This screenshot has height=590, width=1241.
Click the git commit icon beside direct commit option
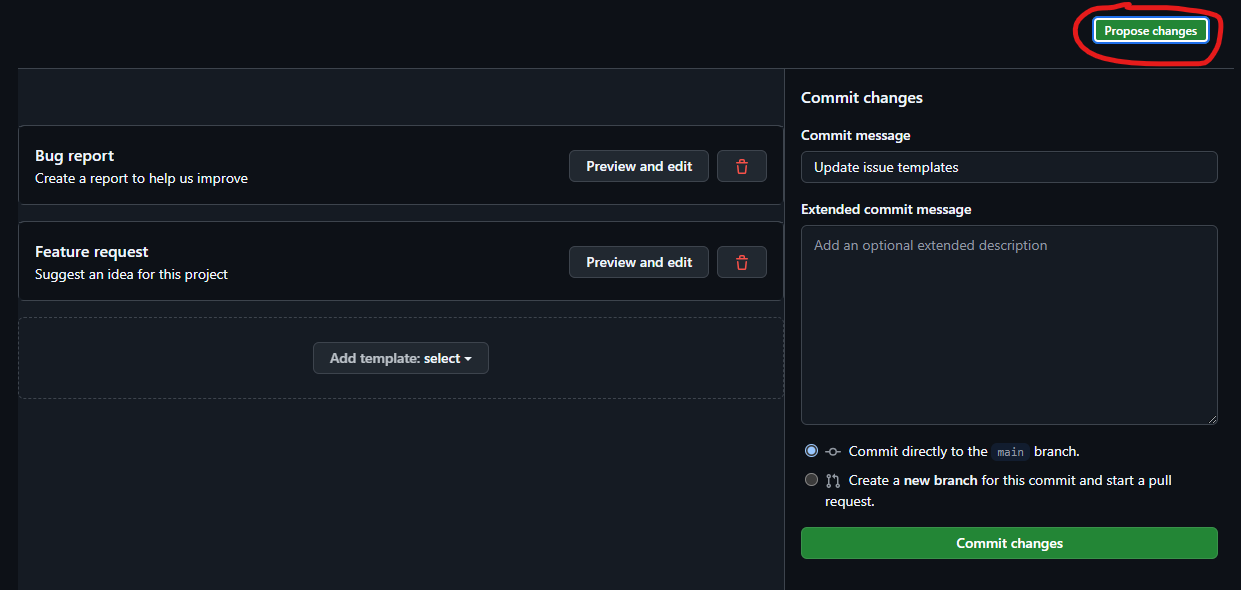pyautogui.click(x=832, y=452)
